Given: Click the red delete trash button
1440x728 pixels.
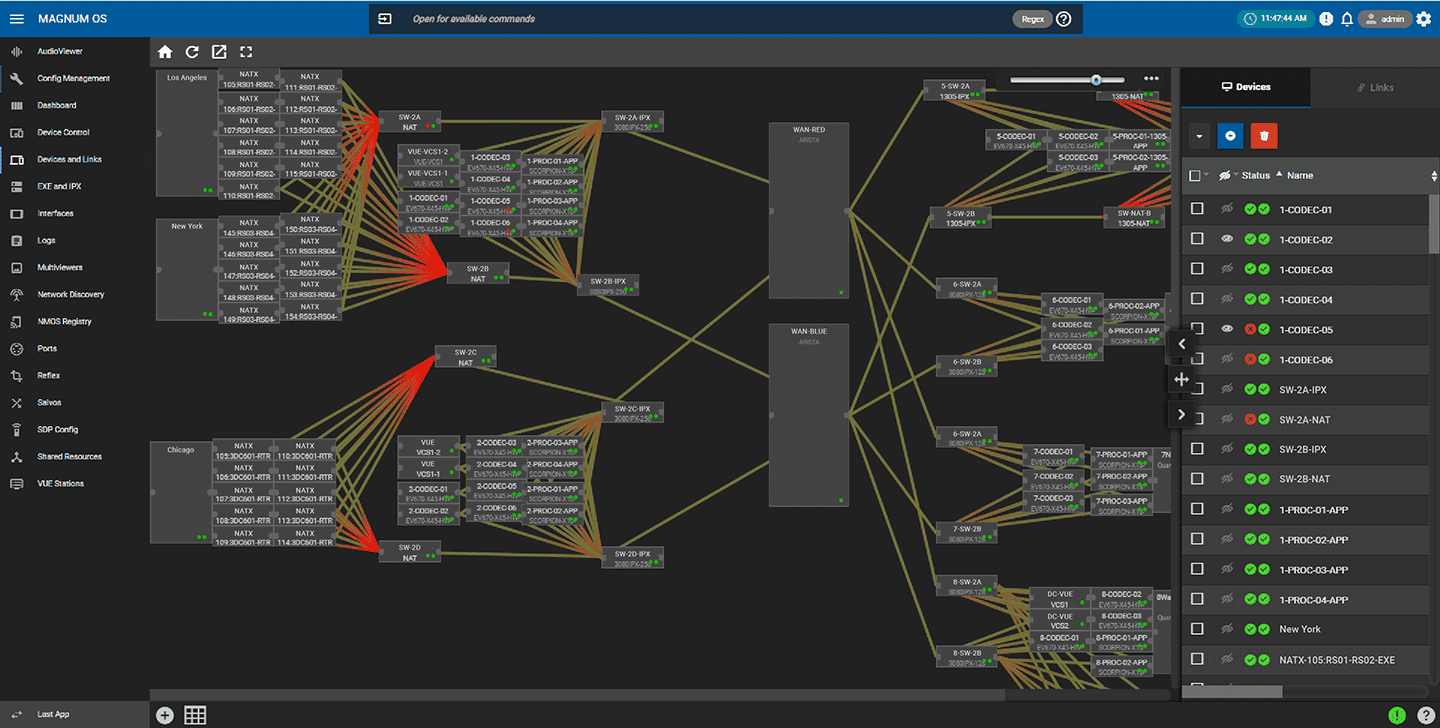Looking at the screenshot, I should pyautogui.click(x=1264, y=135).
